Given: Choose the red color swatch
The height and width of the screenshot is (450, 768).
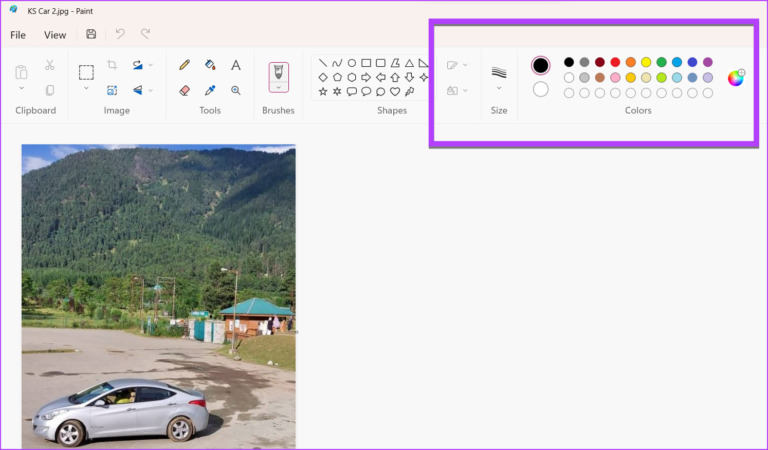Looking at the screenshot, I should pyautogui.click(x=615, y=62).
